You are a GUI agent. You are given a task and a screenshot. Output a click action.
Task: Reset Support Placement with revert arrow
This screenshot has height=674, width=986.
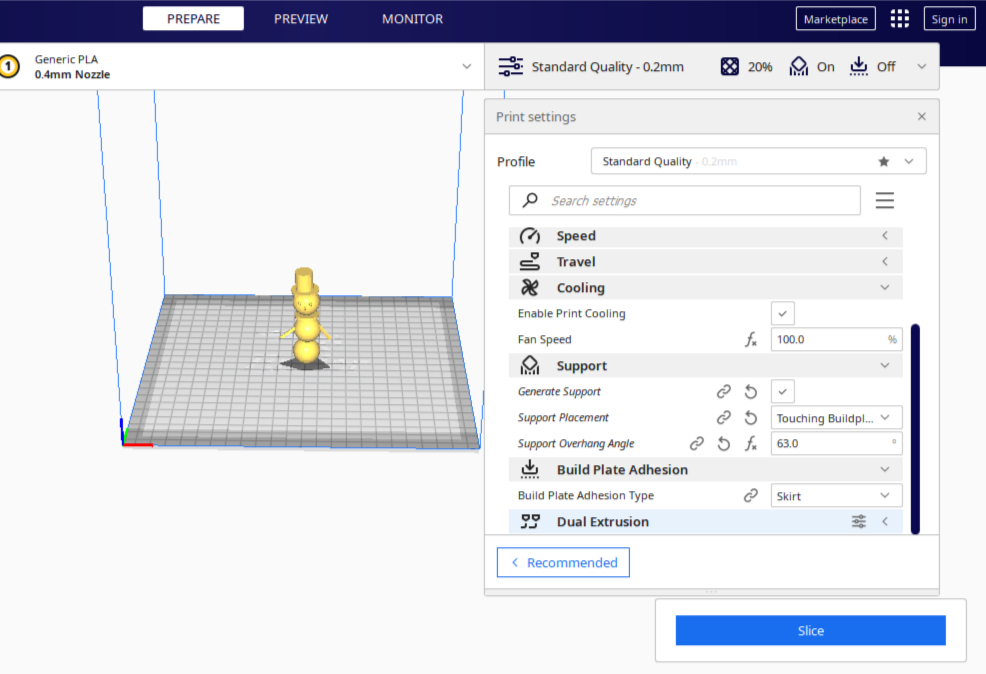(751, 417)
